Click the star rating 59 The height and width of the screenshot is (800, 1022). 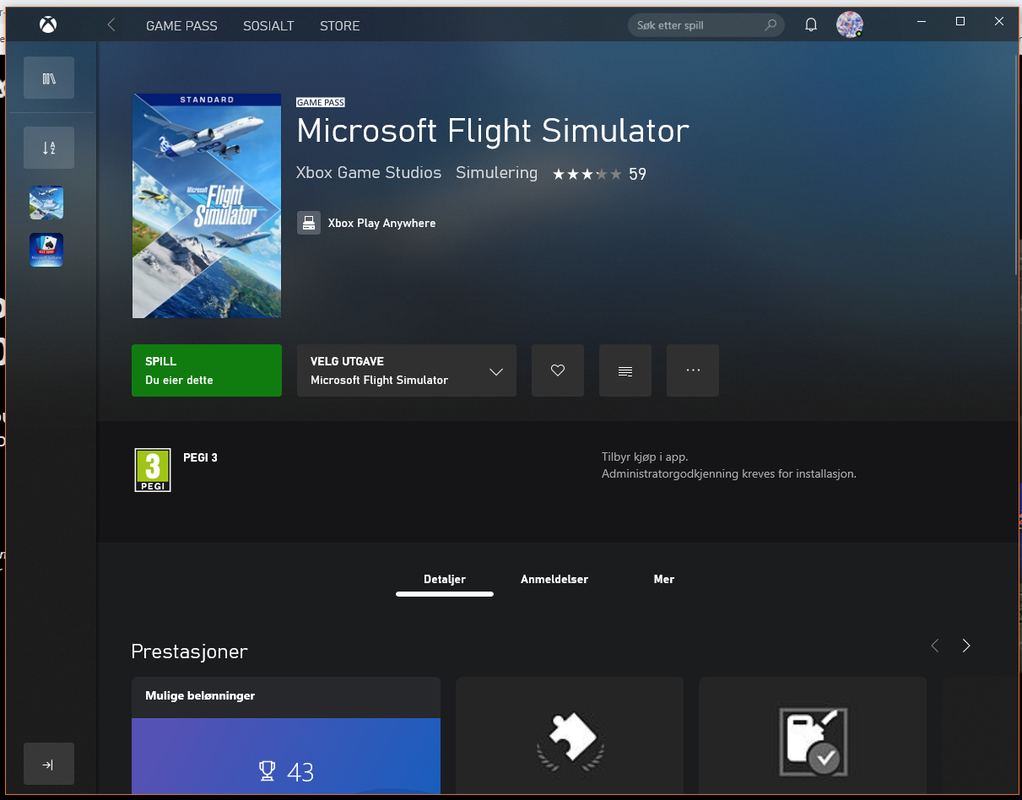599,174
